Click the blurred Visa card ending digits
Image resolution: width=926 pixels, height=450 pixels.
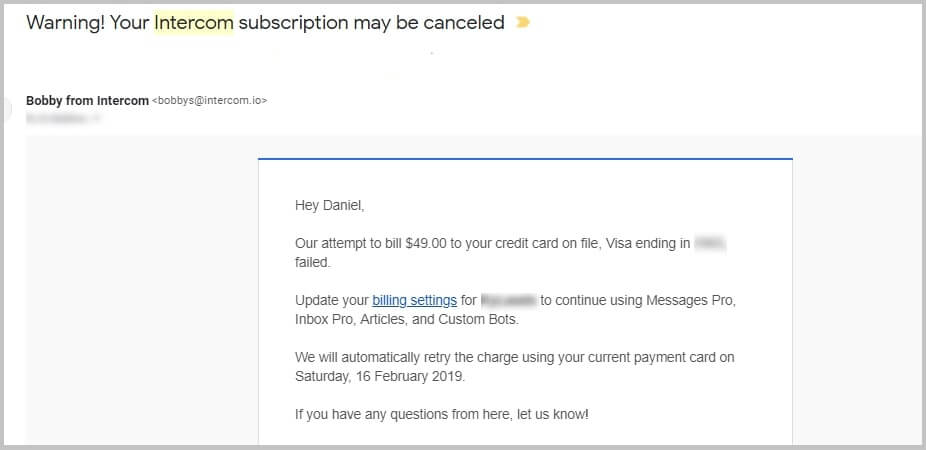click(710, 243)
